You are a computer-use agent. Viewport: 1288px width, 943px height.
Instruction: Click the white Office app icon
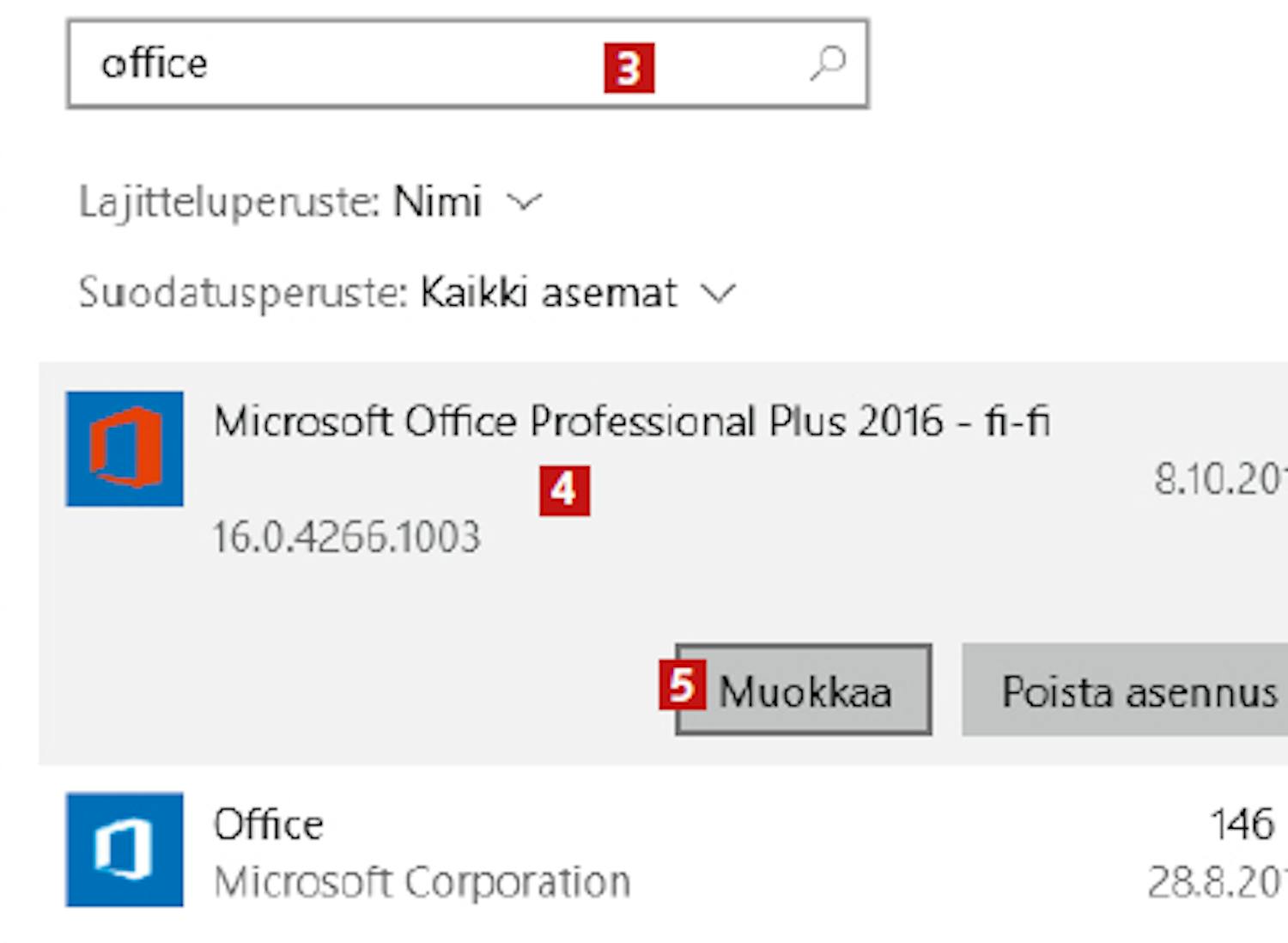125,849
